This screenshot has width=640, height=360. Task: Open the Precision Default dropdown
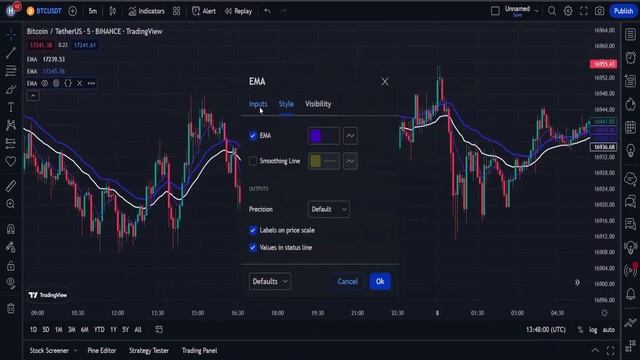pos(329,209)
